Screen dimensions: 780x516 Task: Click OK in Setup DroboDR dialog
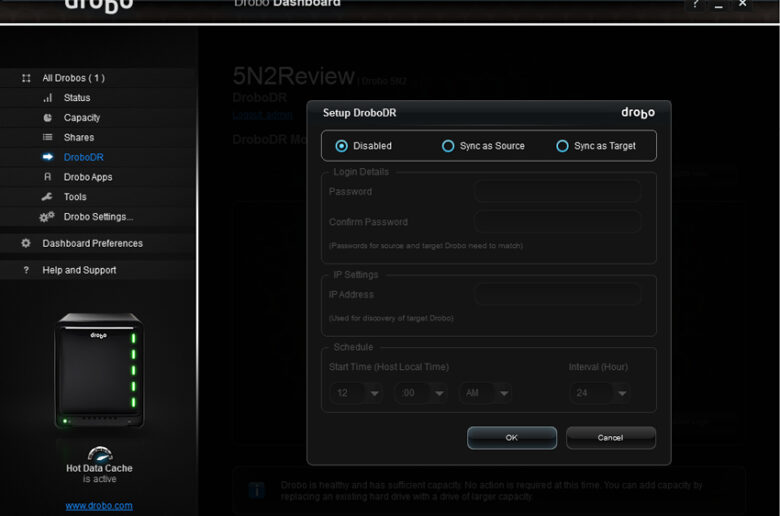pos(512,438)
